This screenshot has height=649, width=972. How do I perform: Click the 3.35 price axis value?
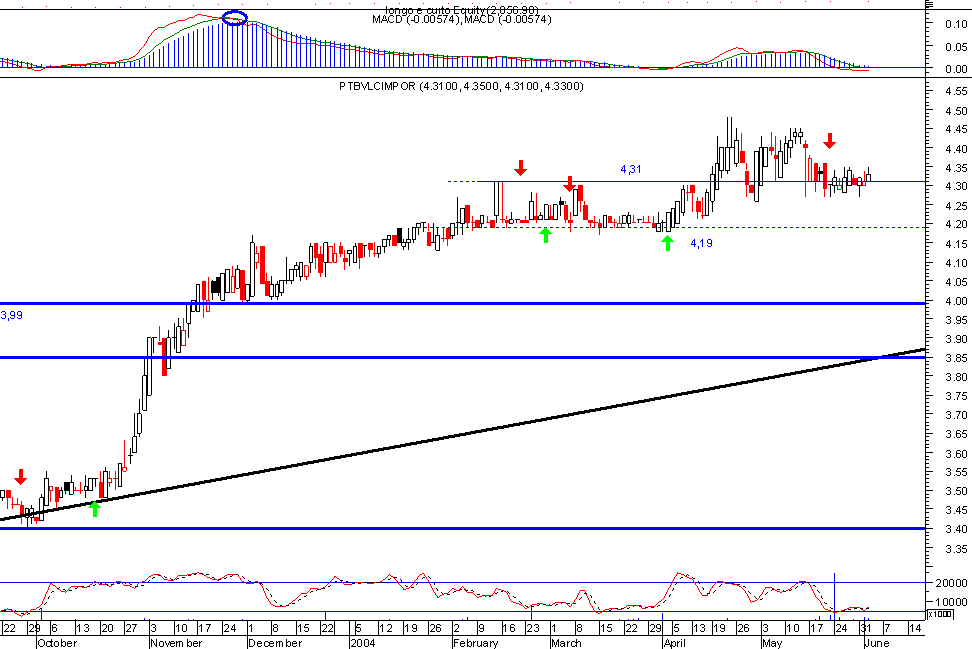(957, 549)
